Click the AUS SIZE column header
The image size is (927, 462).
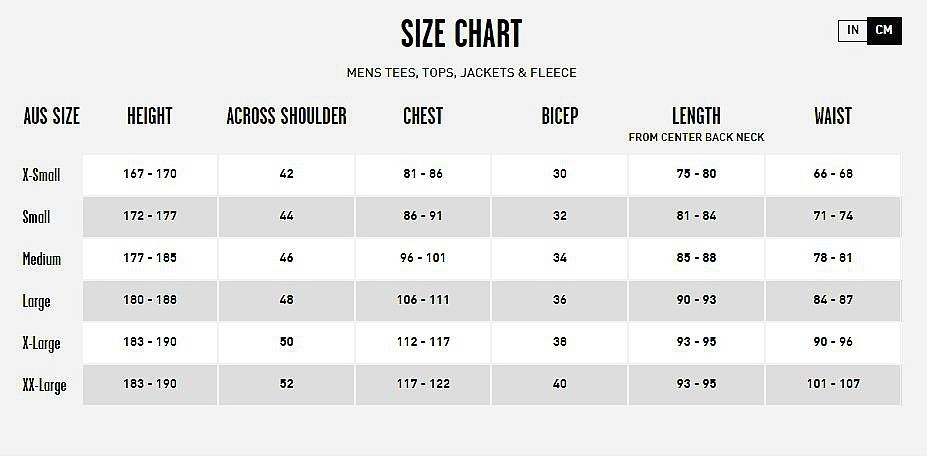point(51,116)
